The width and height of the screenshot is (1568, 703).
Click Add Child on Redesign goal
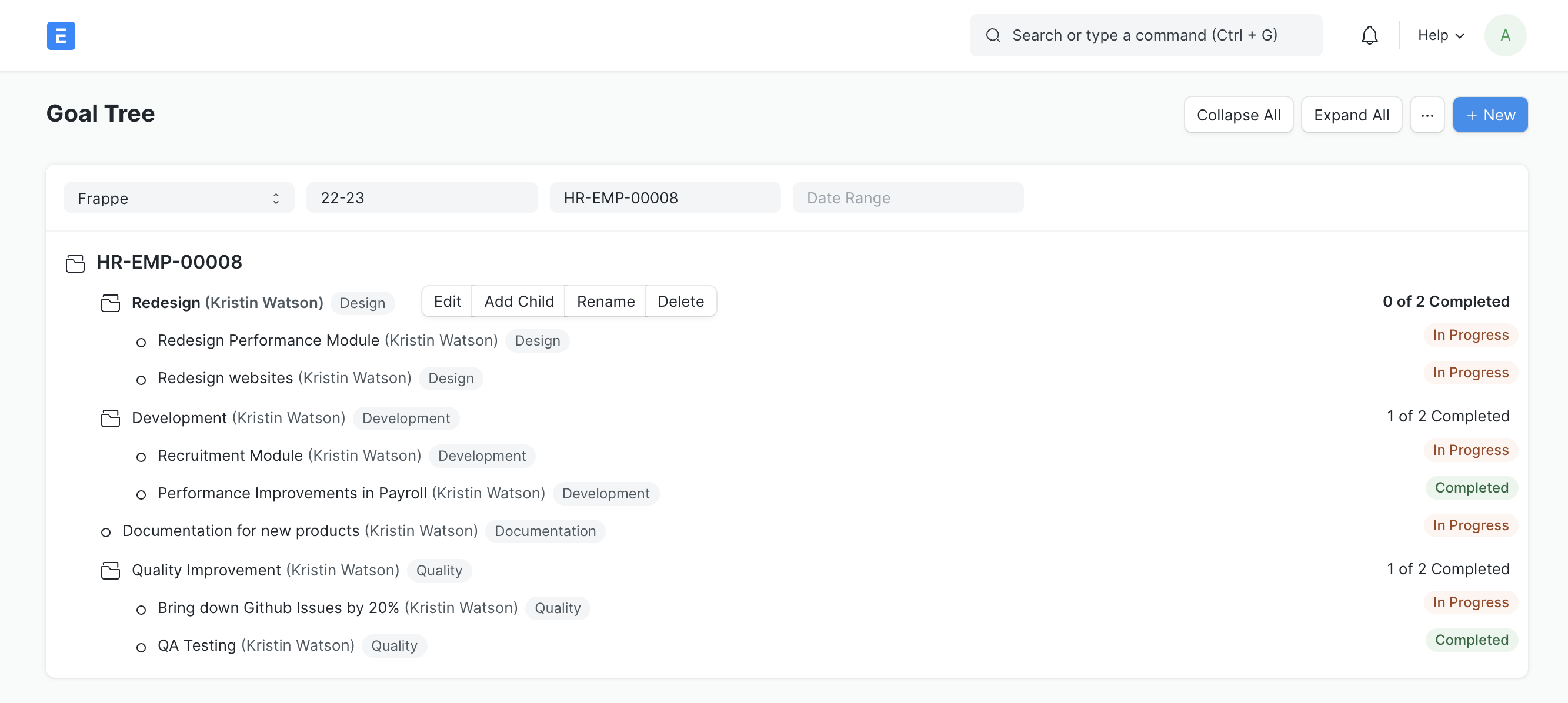click(x=519, y=302)
